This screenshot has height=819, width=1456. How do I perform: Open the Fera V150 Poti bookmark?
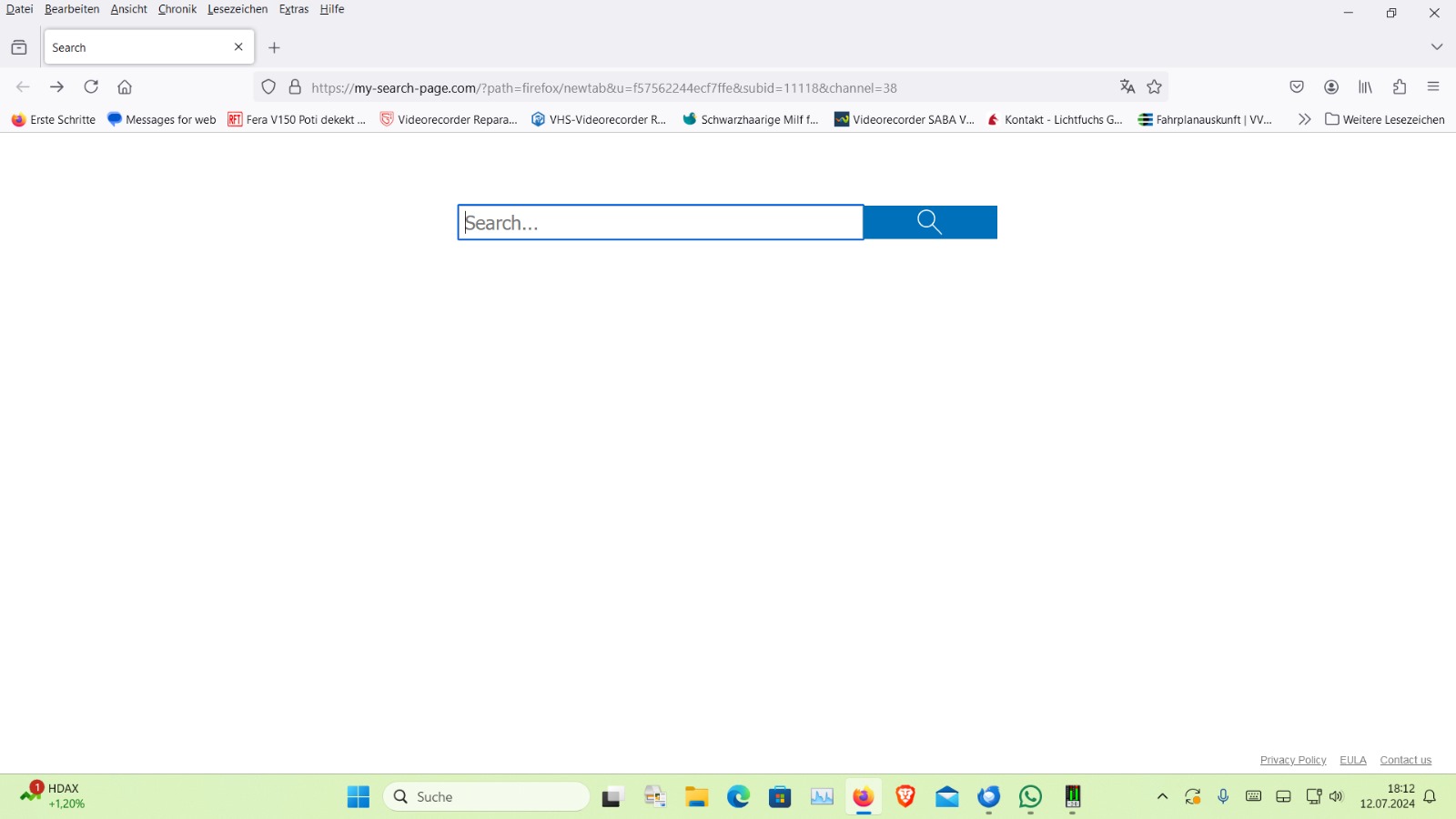pos(297,119)
